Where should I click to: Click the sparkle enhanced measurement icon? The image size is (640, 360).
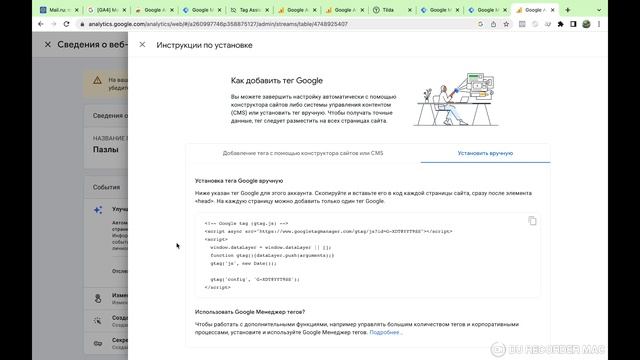[98, 210]
